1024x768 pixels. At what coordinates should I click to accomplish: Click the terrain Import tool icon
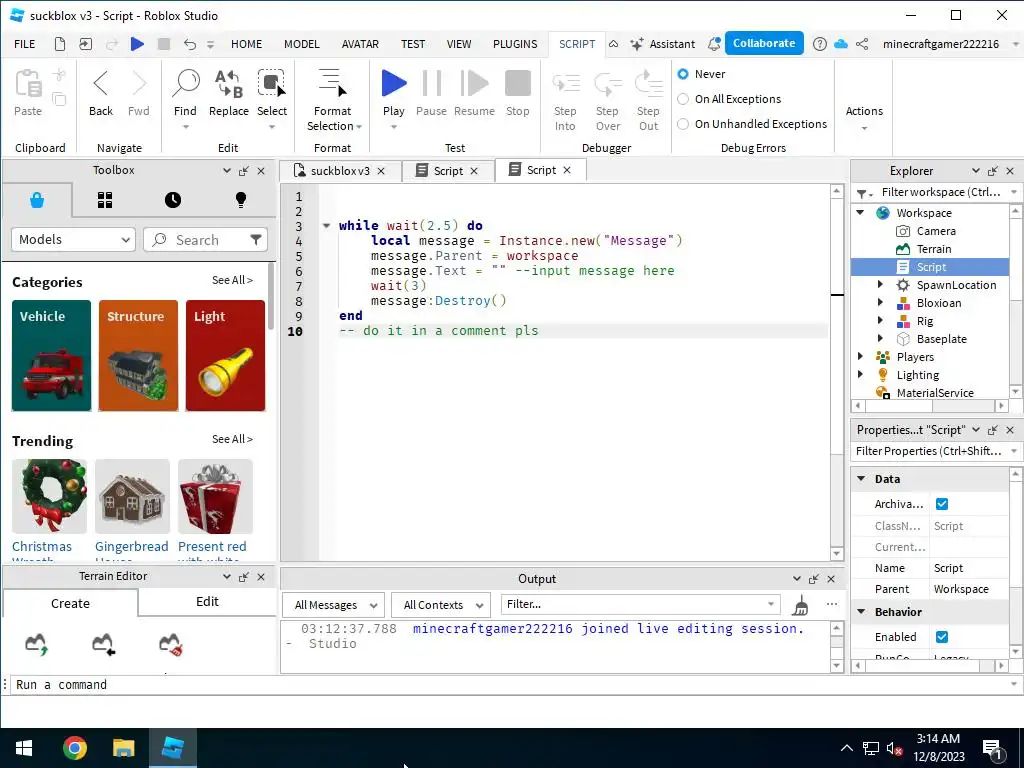pos(104,644)
